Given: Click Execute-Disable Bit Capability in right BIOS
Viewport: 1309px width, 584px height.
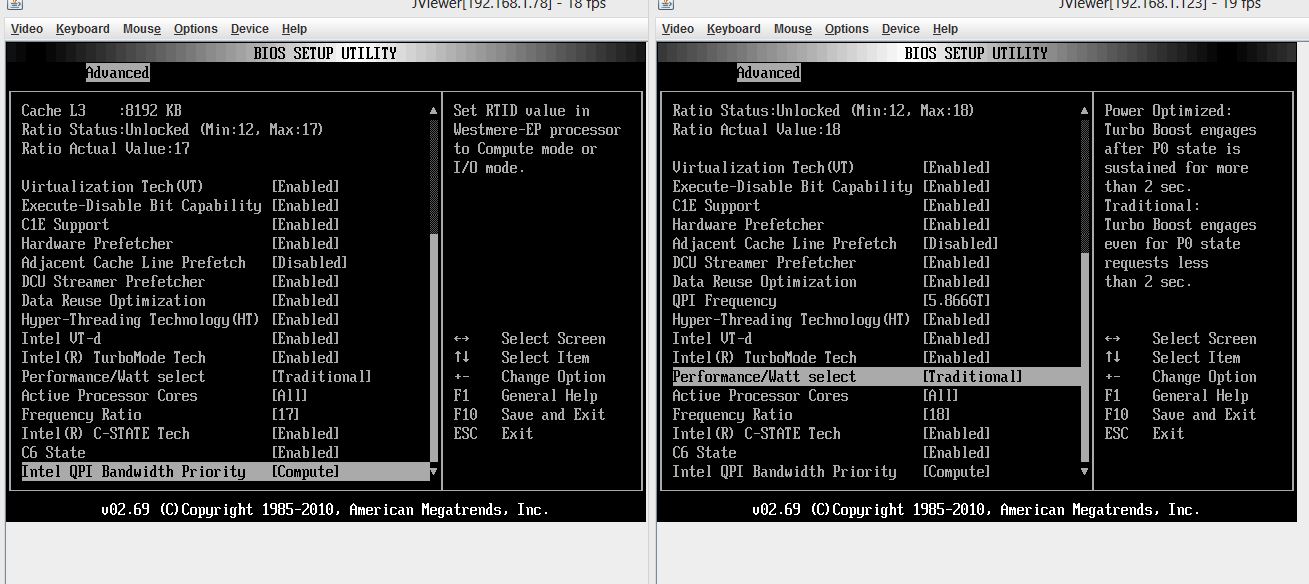Looking at the screenshot, I should pyautogui.click(x=792, y=187).
